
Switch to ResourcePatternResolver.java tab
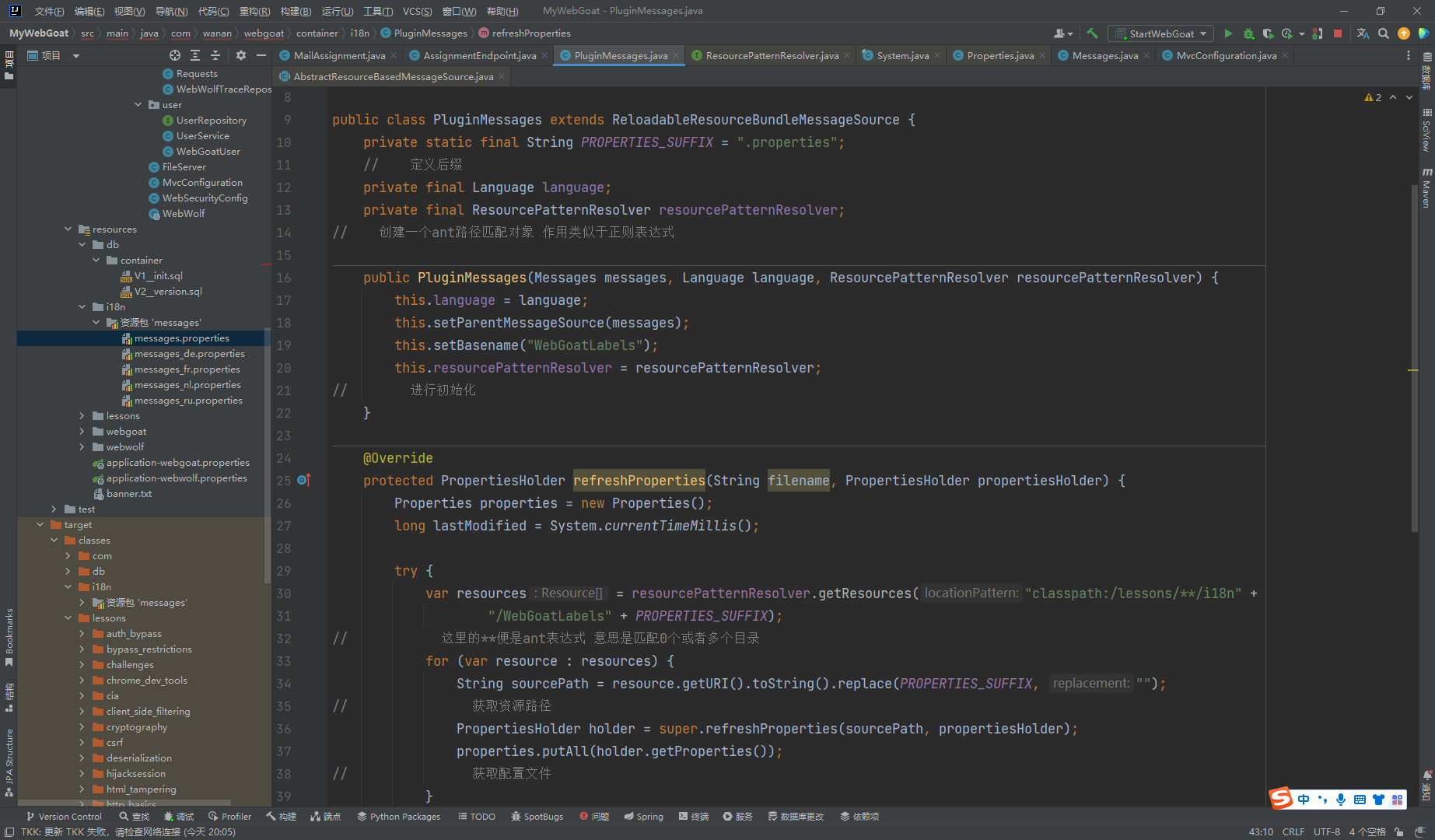coord(772,55)
